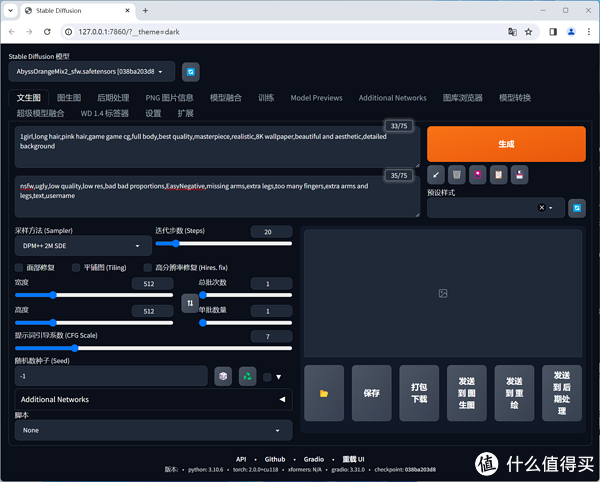Screen dimensions: 600x482
Task: Reload the browser page
Action: point(47,32)
